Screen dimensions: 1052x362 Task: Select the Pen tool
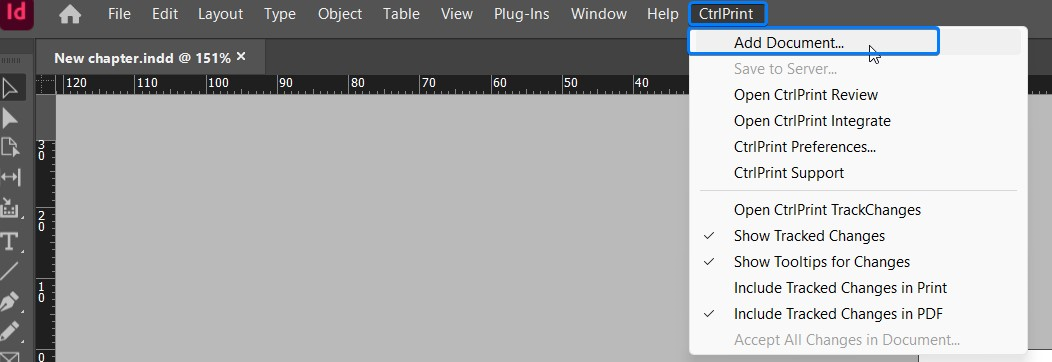click(x=11, y=302)
